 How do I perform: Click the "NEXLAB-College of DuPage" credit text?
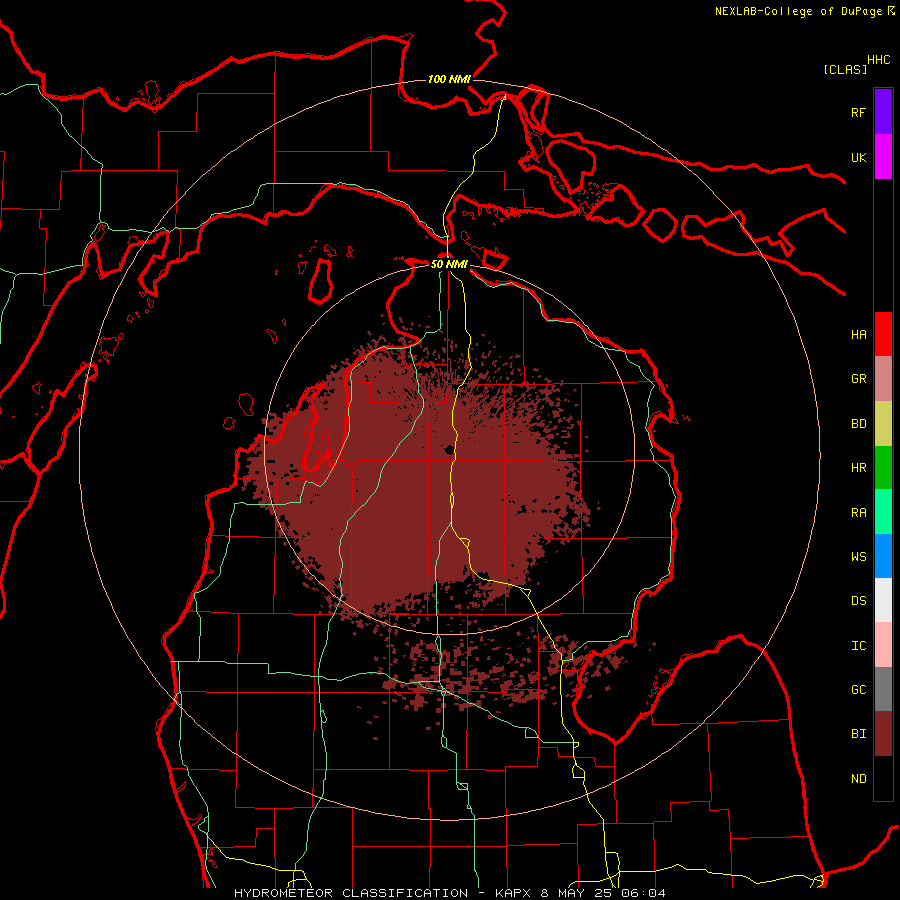[x=798, y=11]
